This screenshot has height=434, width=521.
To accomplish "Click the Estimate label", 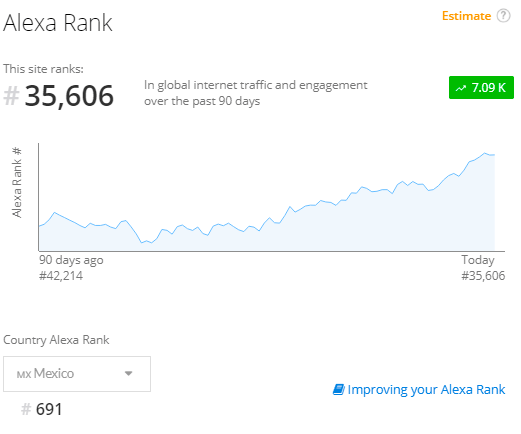I will (466, 16).
